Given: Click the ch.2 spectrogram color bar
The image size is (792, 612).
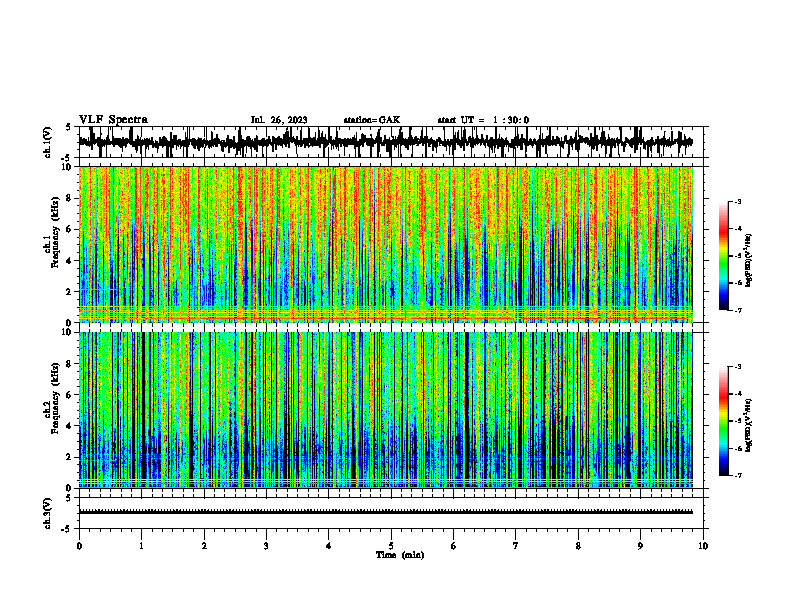Looking at the screenshot, I should pos(724,421).
